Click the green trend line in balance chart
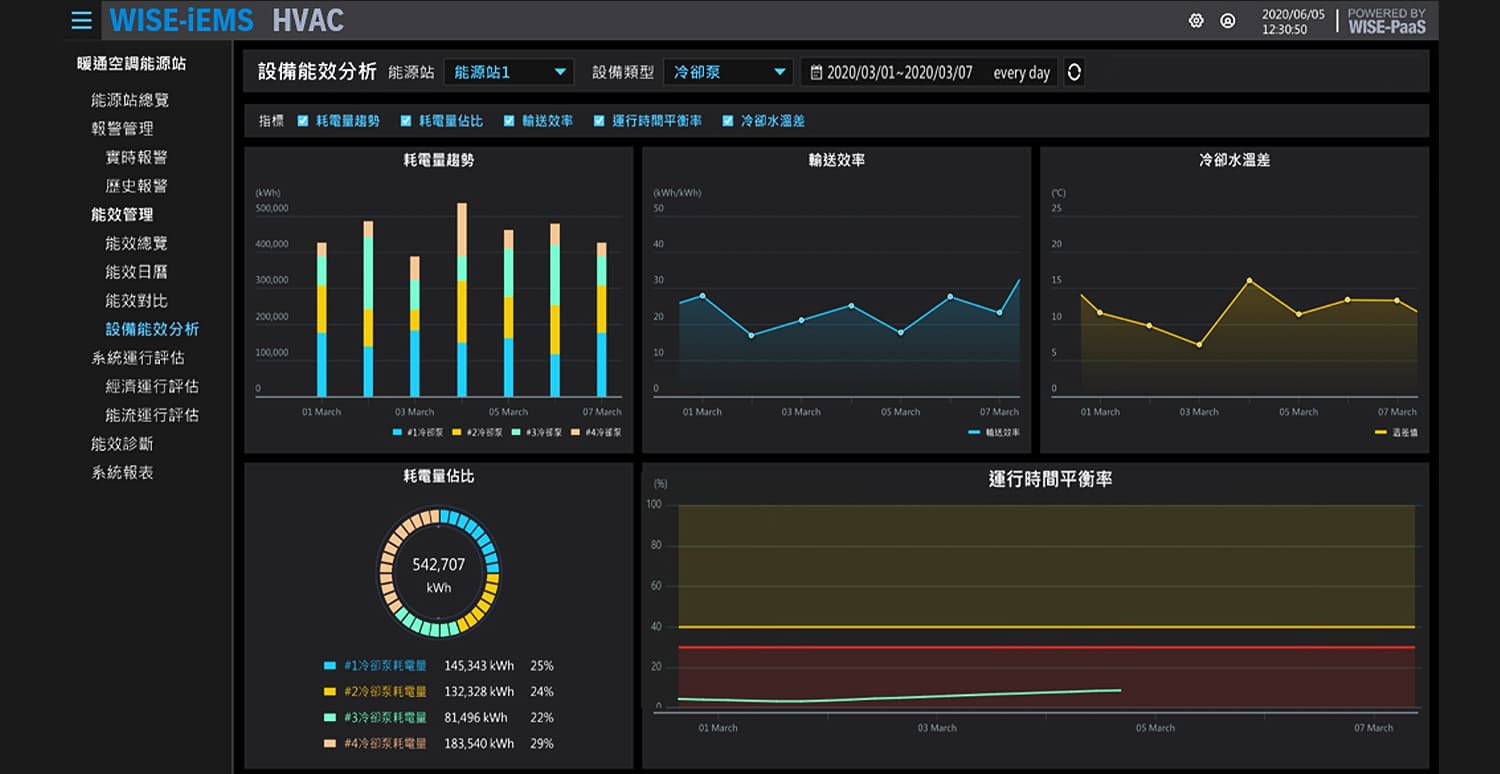The width and height of the screenshot is (1500, 774). point(900,696)
